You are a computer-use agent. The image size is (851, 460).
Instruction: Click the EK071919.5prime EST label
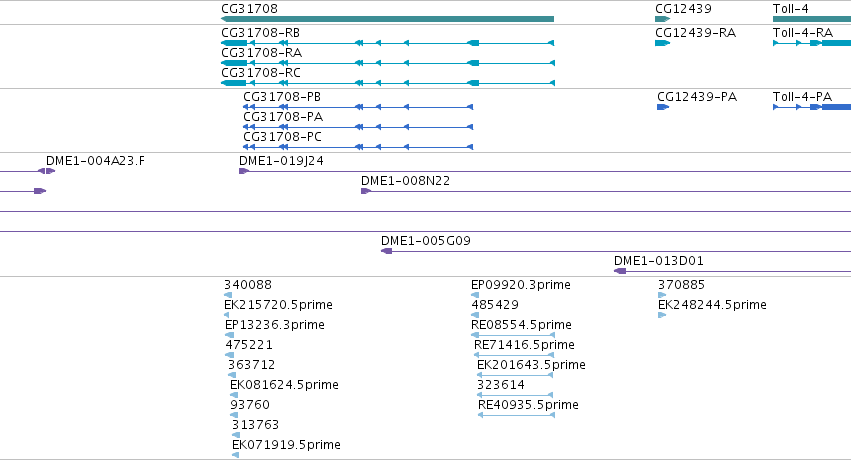click(286, 445)
